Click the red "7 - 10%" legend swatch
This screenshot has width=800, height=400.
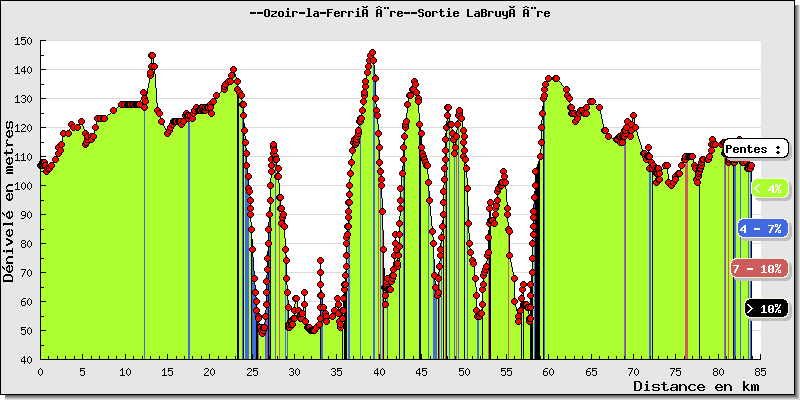757,268
